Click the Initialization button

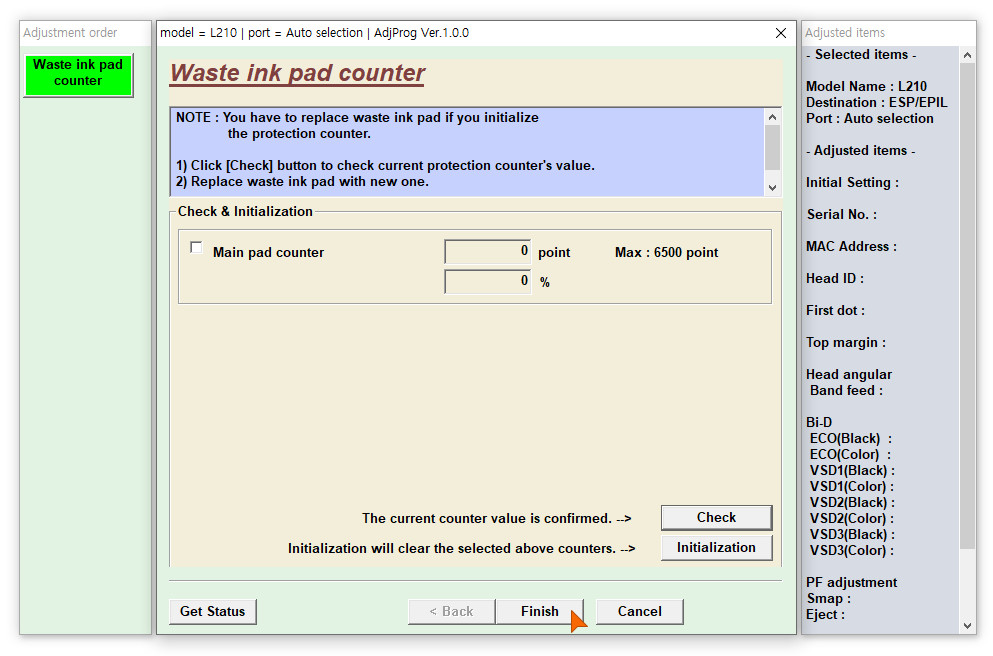(716, 548)
